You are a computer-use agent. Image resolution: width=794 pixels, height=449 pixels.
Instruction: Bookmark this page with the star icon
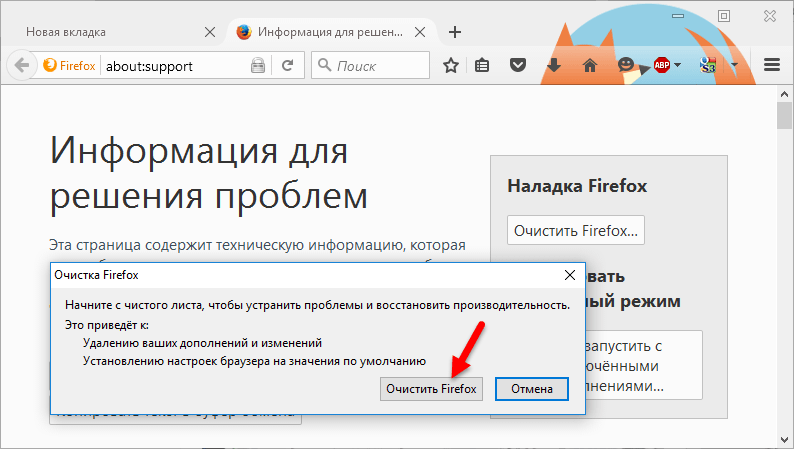[x=451, y=66]
